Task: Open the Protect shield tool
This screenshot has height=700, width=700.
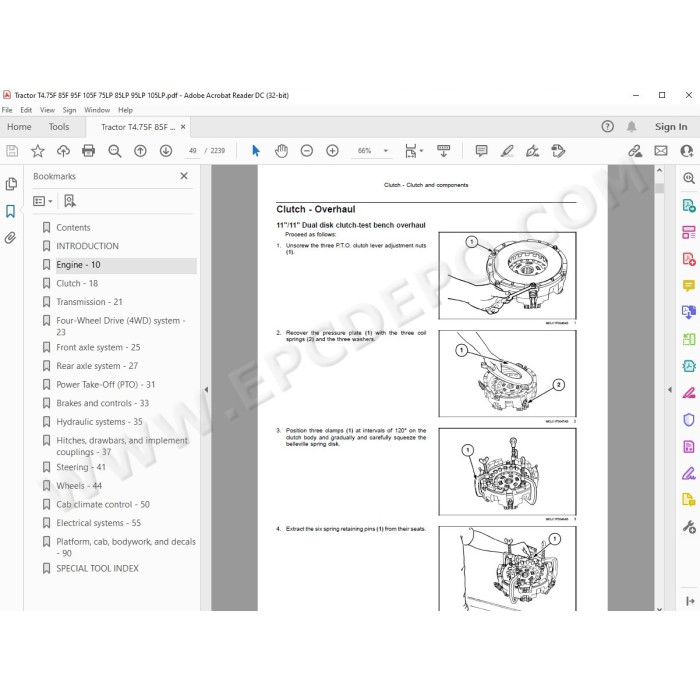Action: pos(689,420)
